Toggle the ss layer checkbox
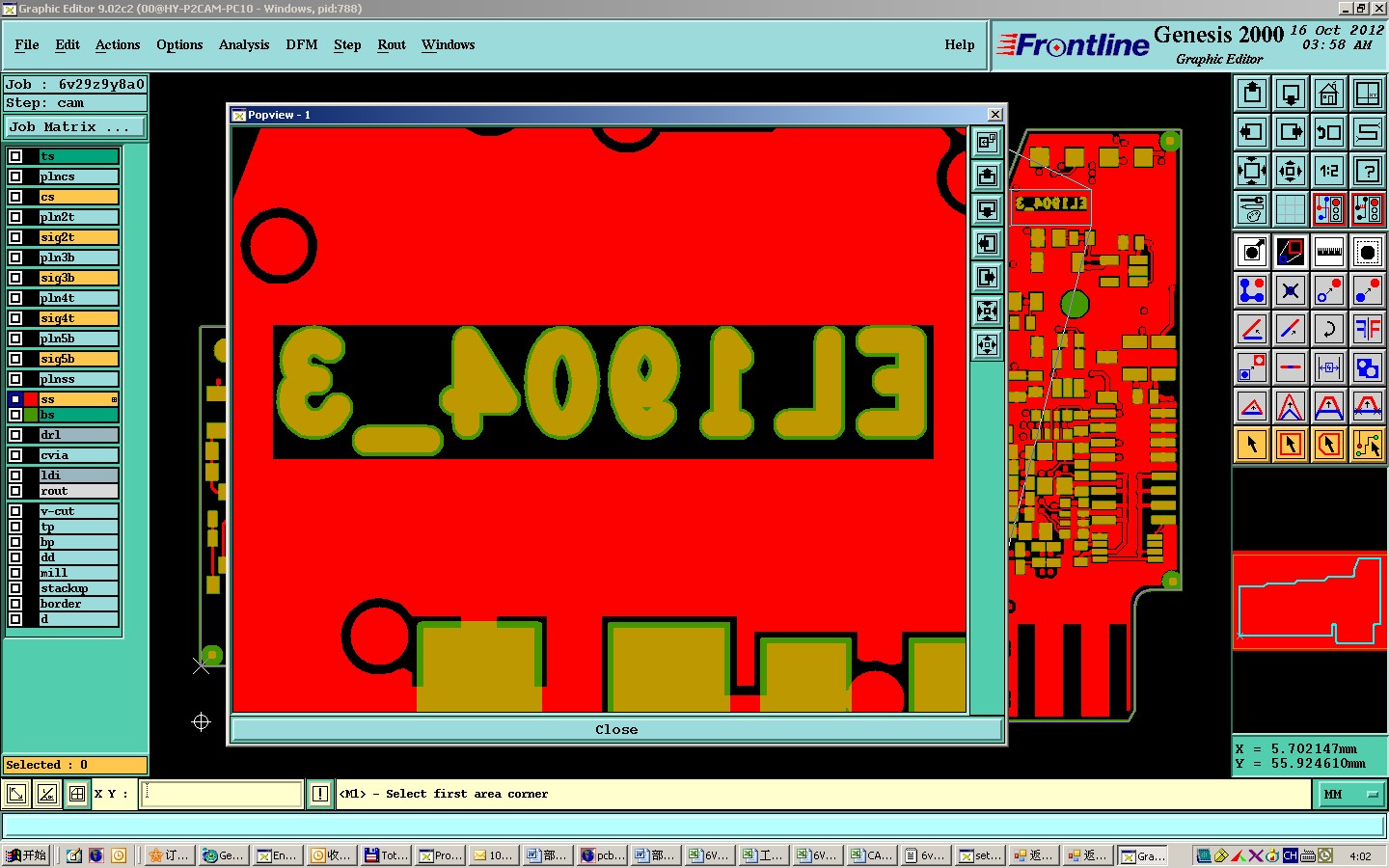Screen dimensions: 1389x868 point(15,399)
